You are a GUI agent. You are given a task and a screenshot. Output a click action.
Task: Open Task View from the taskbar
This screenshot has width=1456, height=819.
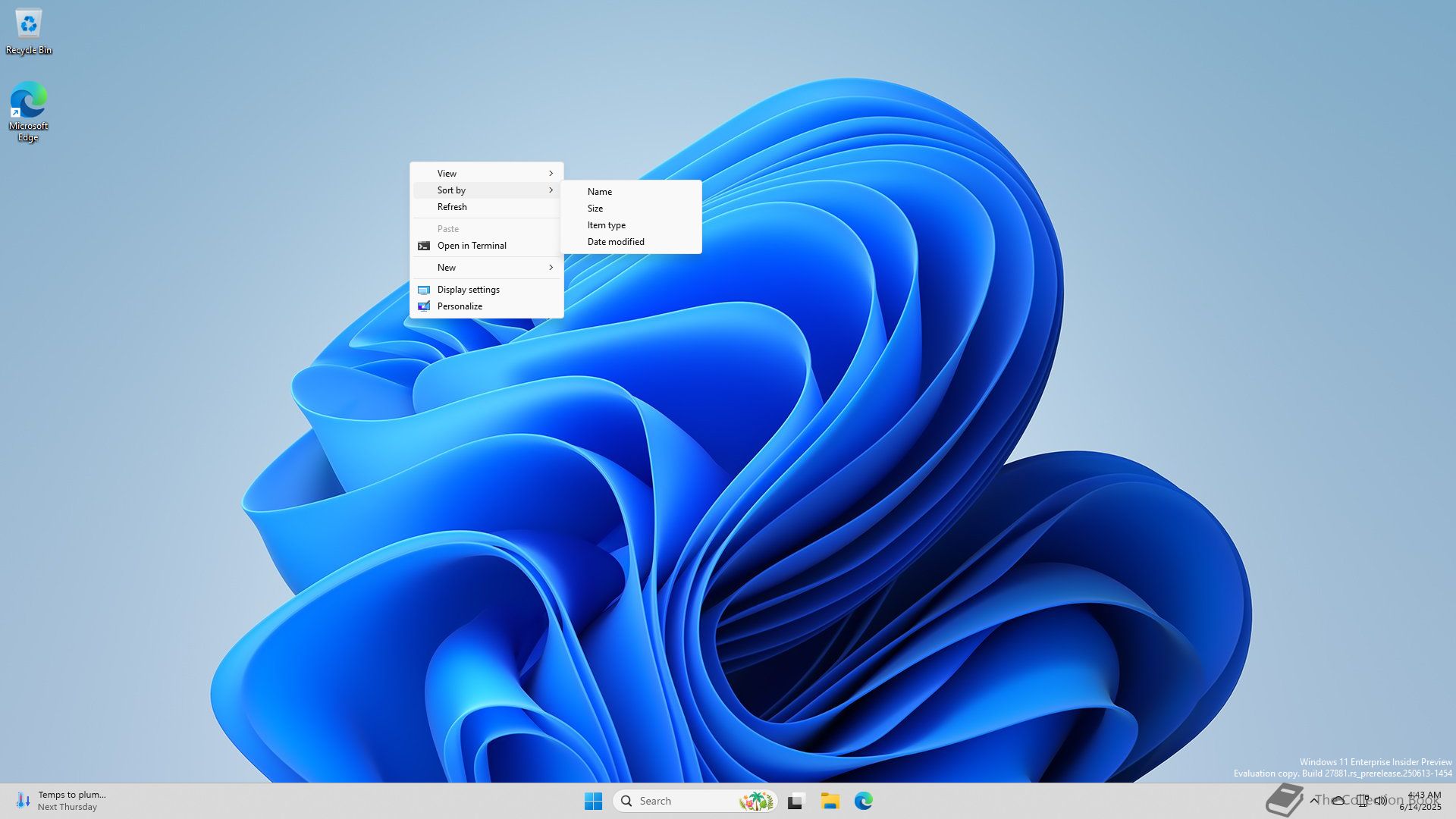point(795,801)
